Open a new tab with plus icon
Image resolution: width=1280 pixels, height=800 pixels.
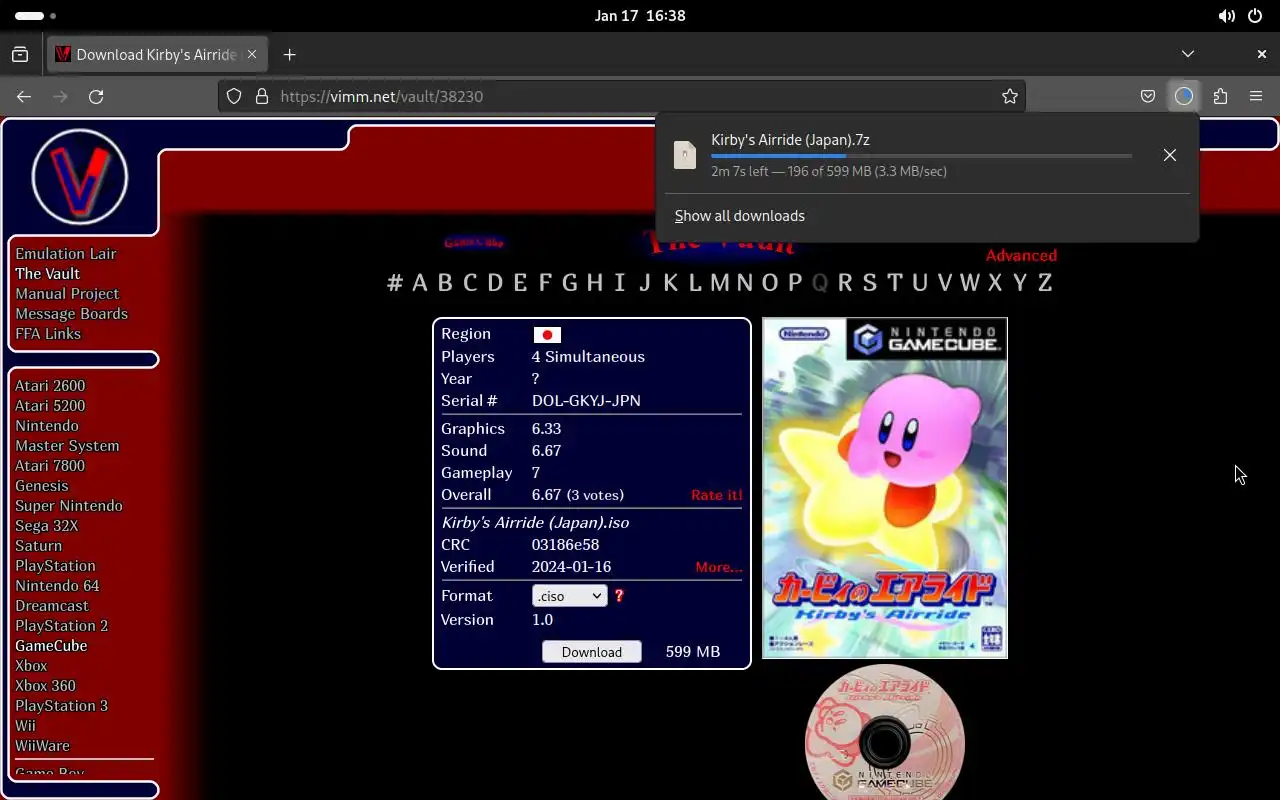click(290, 54)
